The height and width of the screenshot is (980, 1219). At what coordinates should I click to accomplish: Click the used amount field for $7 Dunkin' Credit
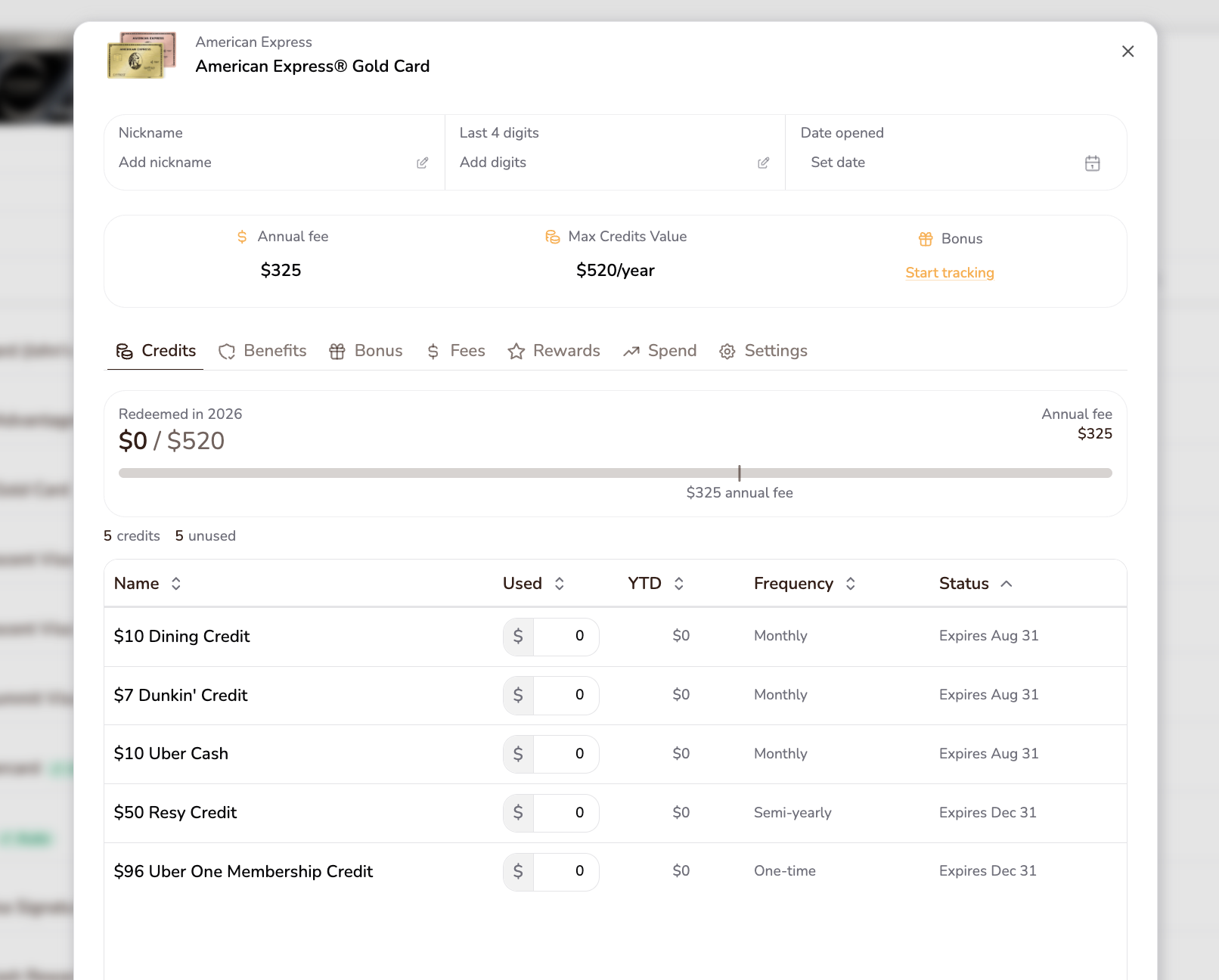[x=566, y=696]
